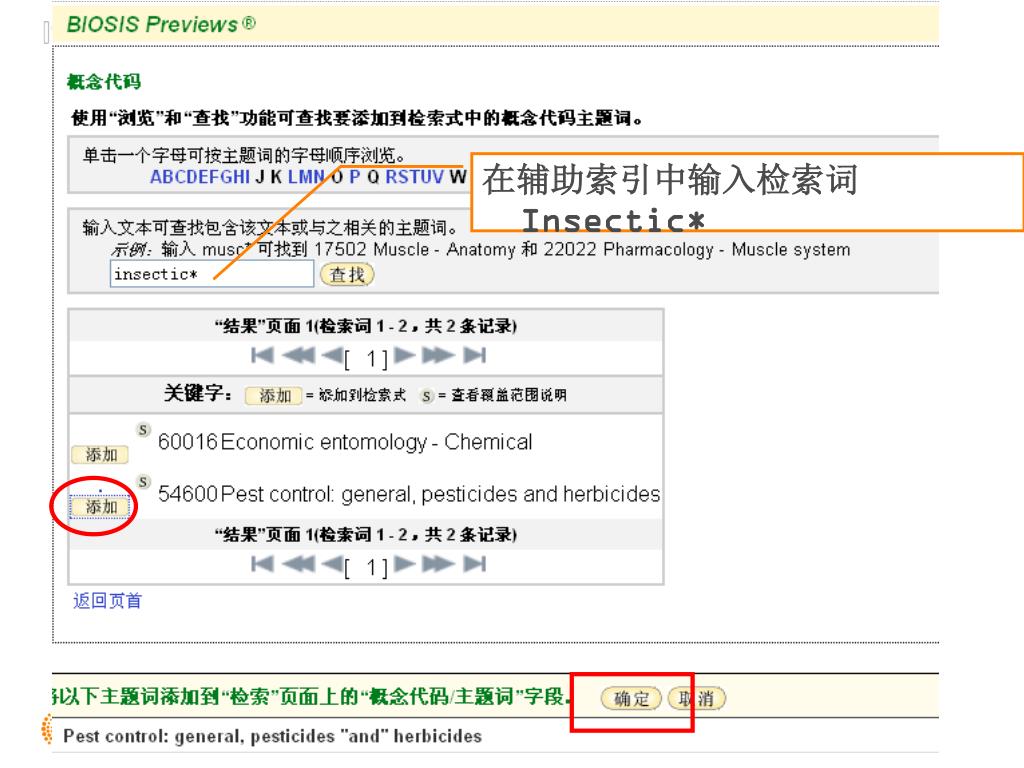
Task: Select text '54600 Pest control: general, pesticides and herbicides'
Action: click(409, 494)
